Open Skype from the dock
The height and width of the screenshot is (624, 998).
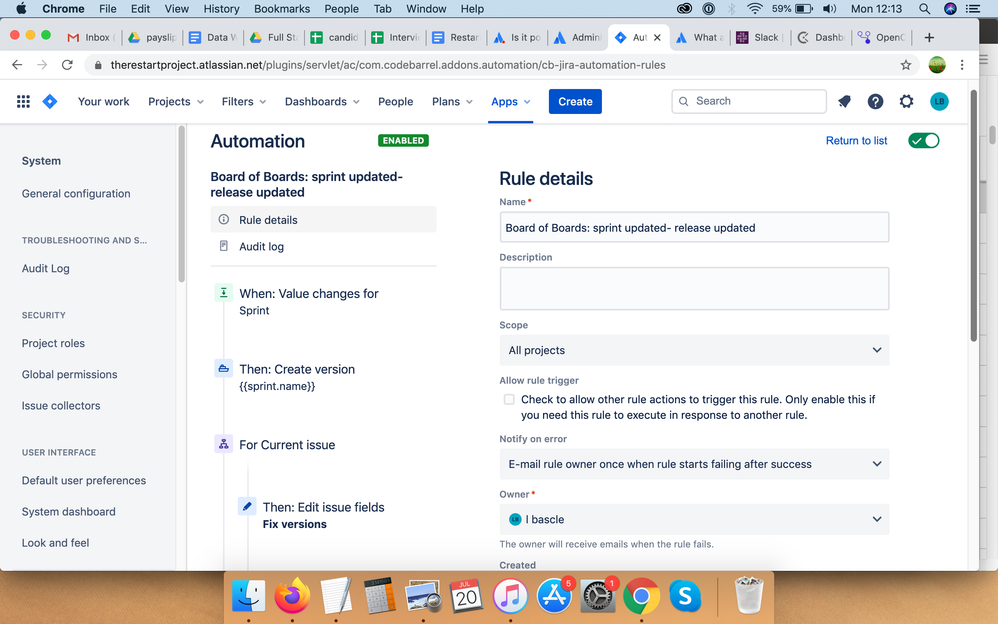[685, 596]
